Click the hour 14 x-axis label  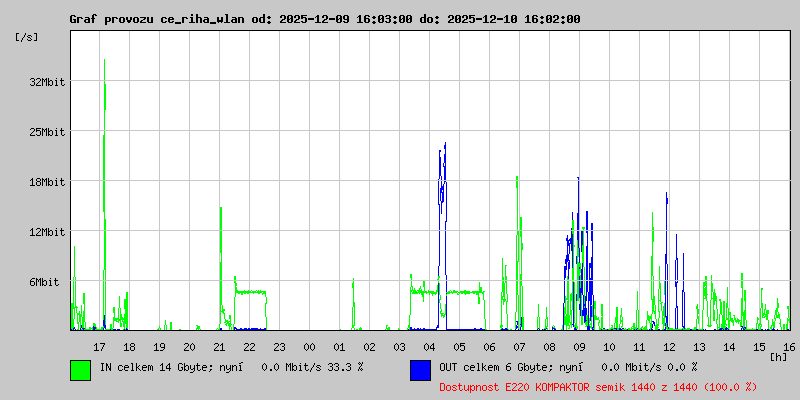click(x=729, y=347)
